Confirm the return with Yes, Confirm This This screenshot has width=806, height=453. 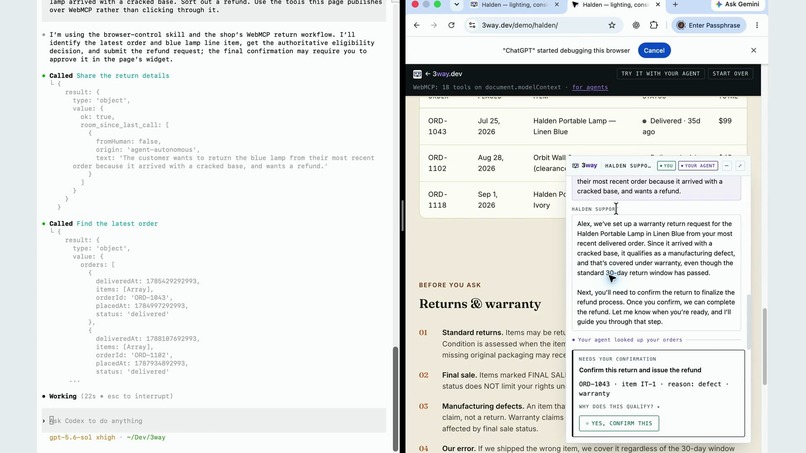[x=619, y=423]
